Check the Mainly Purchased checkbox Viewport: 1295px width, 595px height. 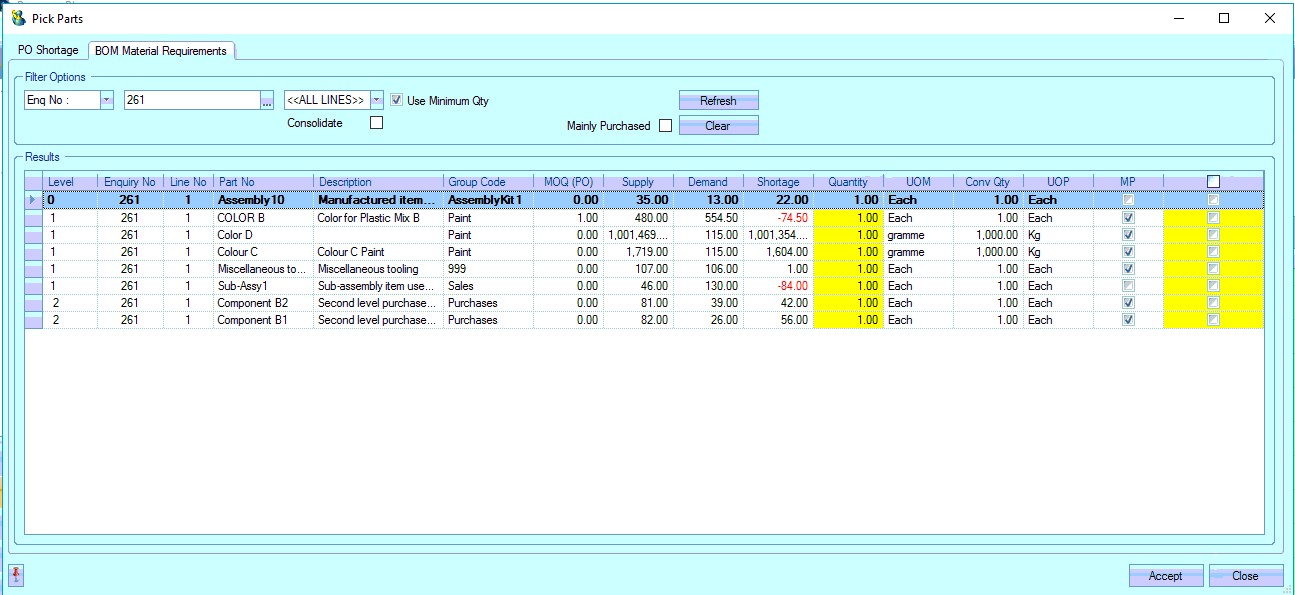click(665, 126)
